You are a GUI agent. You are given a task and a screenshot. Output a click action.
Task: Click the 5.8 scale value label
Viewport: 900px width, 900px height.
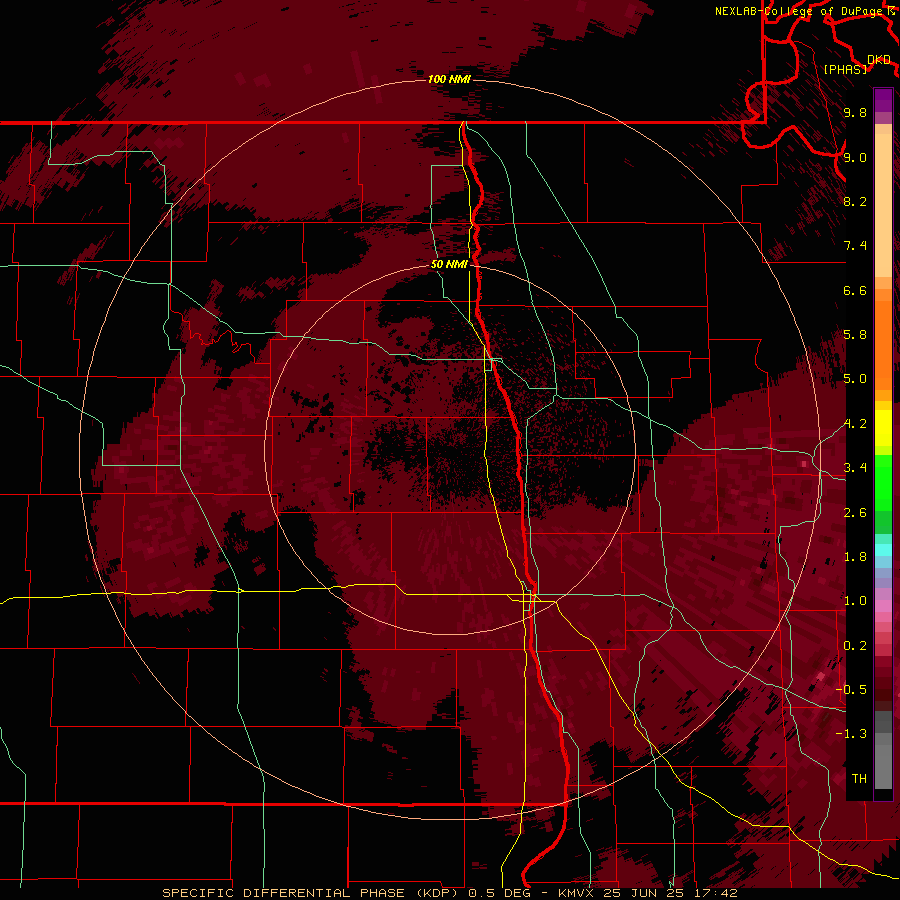pos(855,335)
